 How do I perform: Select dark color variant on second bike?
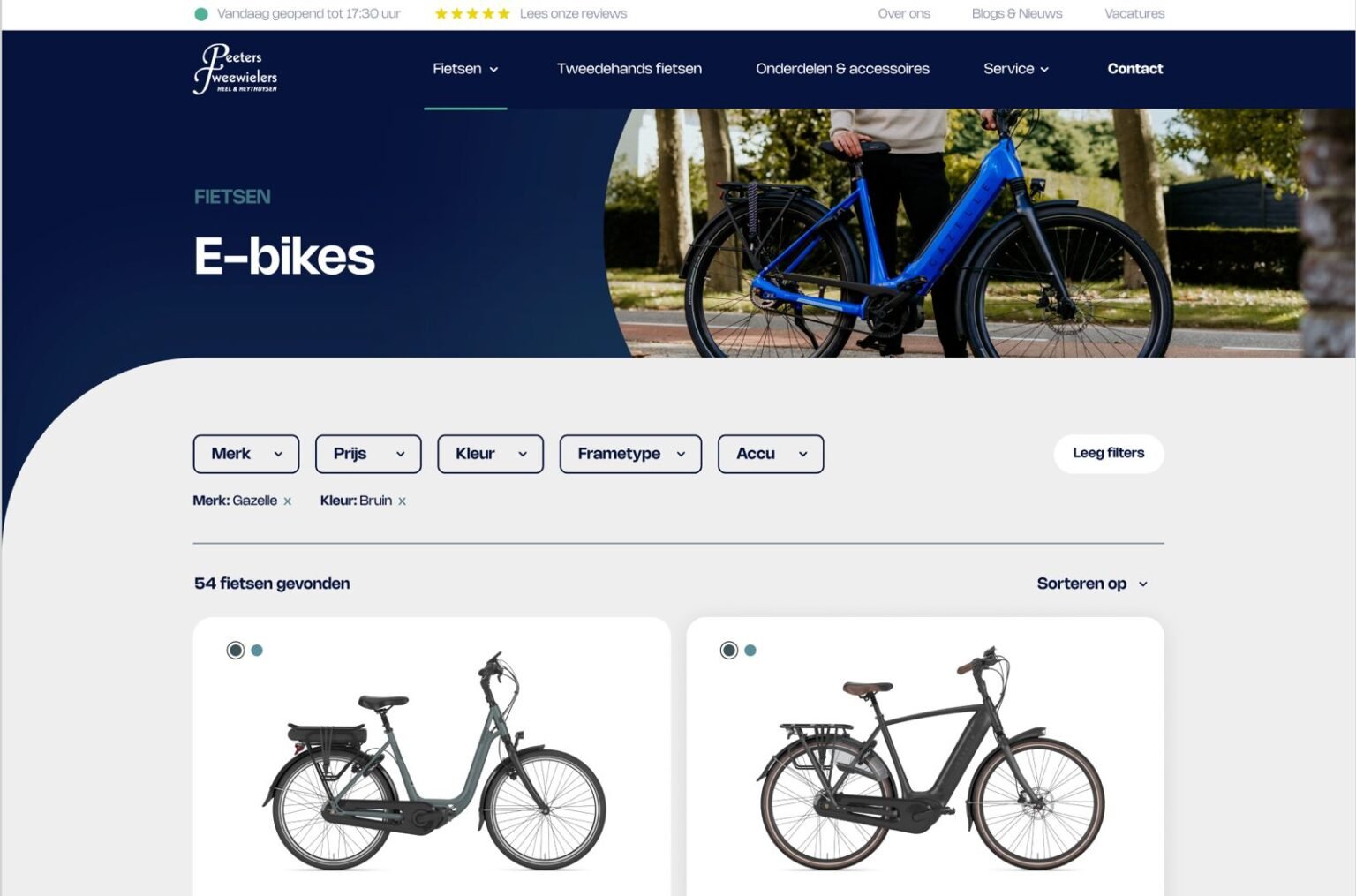(x=729, y=651)
